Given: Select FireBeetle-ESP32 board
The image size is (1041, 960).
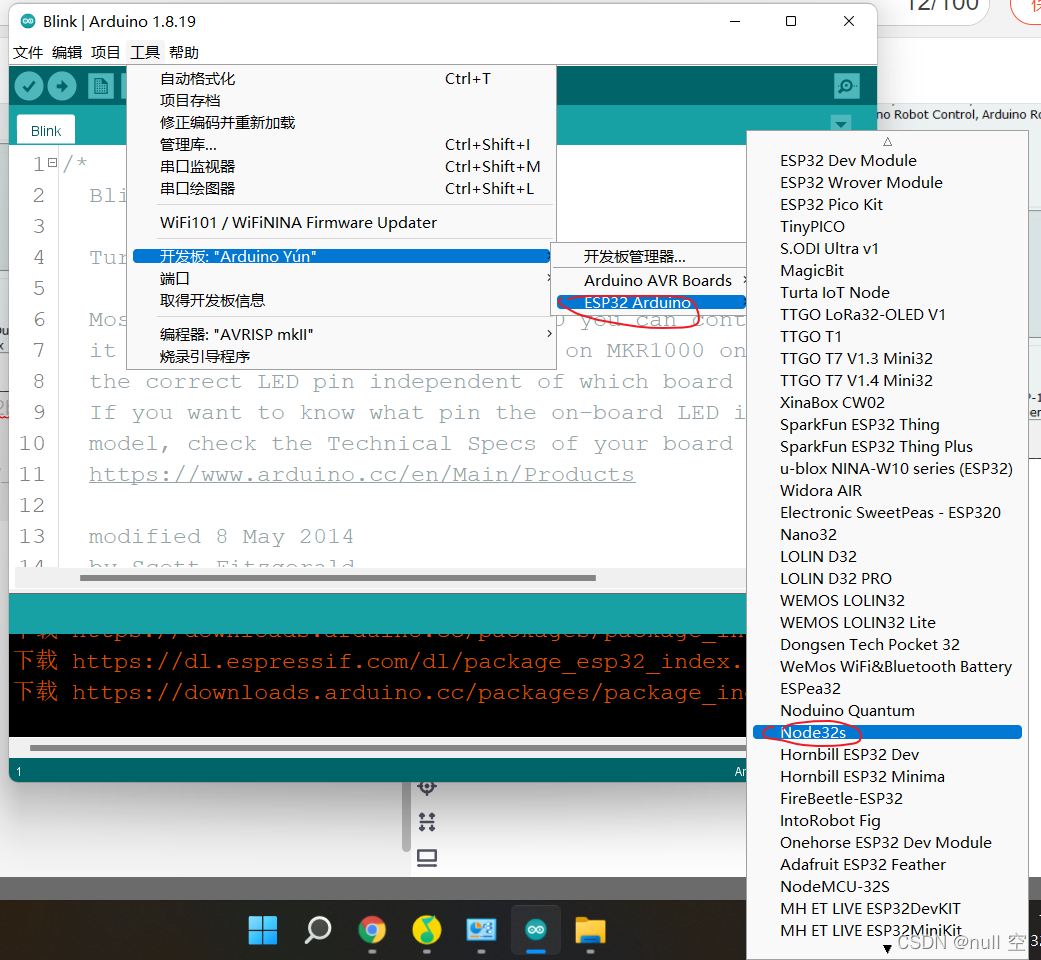Looking at the screenshot, I should (x=887, y=799).
